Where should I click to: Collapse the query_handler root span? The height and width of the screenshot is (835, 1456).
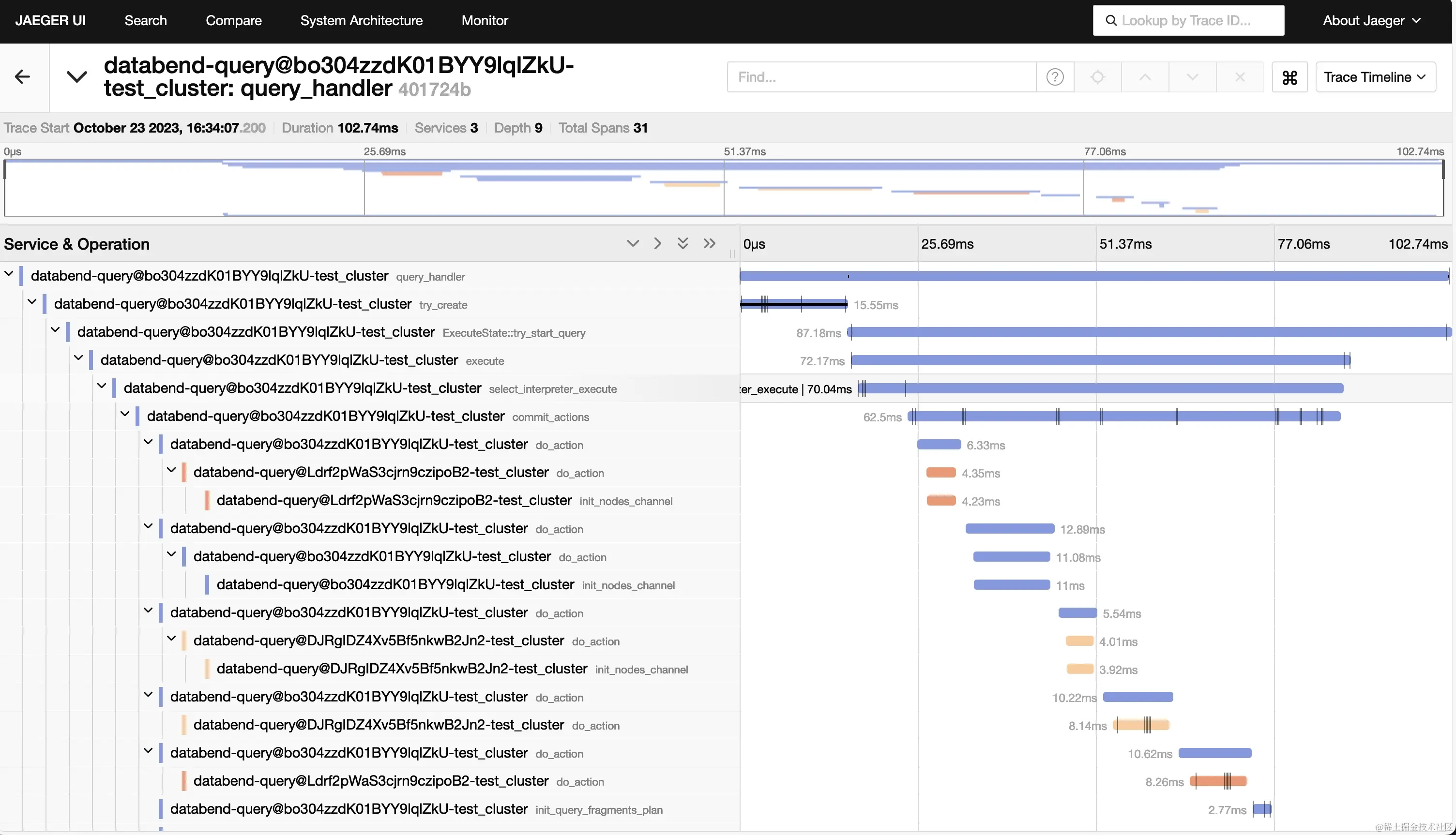9,274
